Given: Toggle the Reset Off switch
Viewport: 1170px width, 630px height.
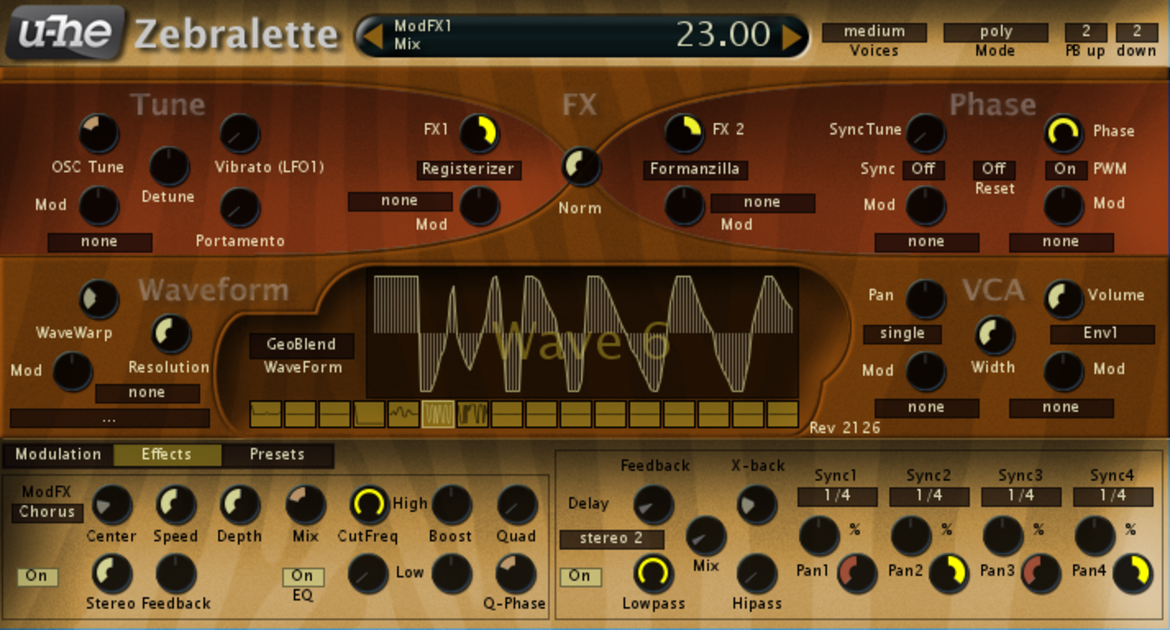Looking at the screenshot, I should coord(994,169).
